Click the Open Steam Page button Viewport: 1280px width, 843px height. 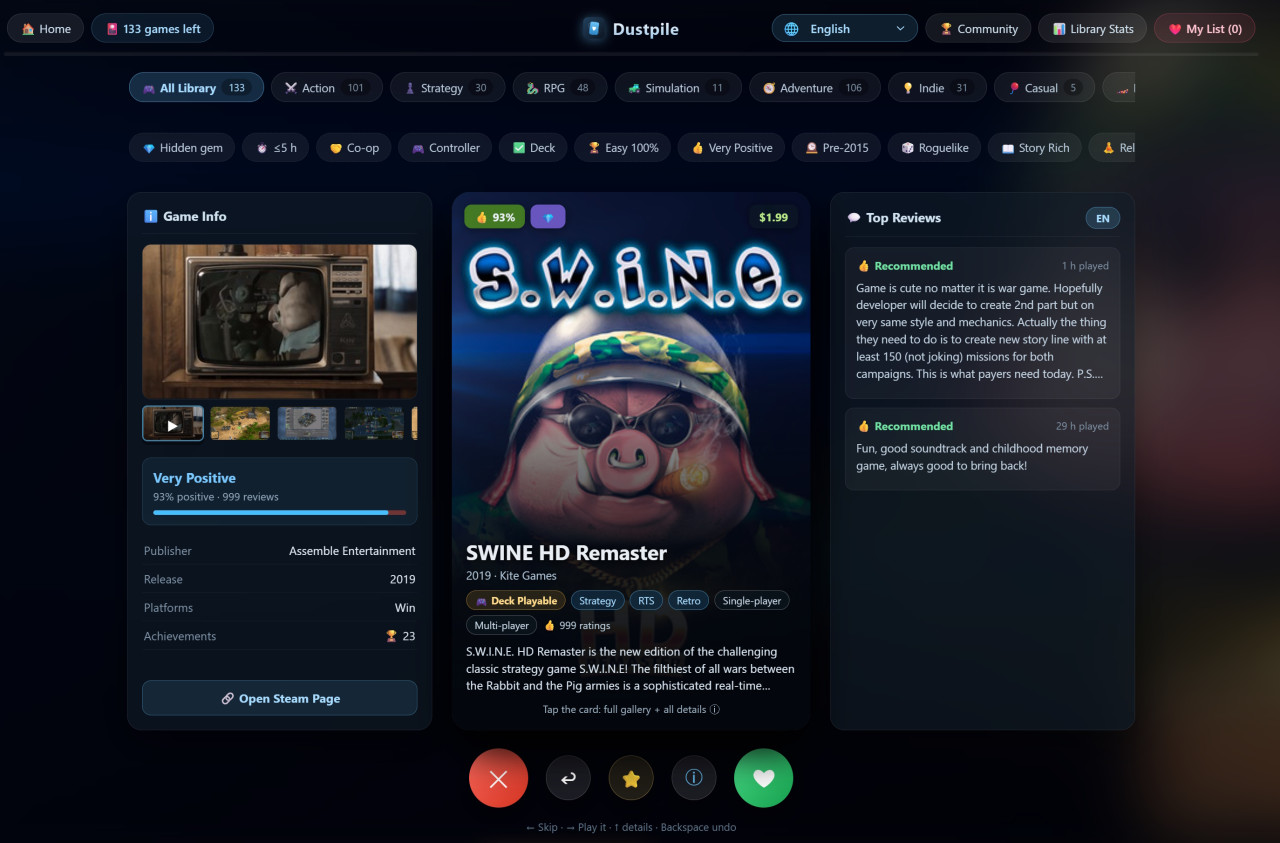[x=280, y=698]
